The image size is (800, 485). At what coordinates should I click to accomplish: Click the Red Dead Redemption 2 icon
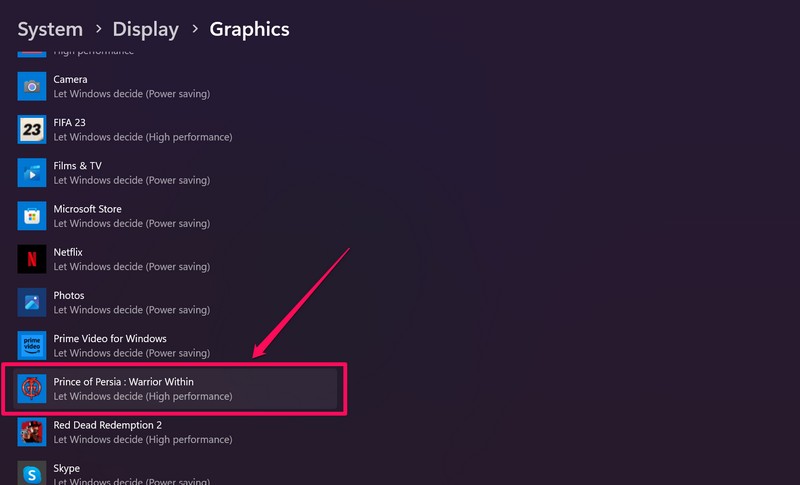(32, 432)
